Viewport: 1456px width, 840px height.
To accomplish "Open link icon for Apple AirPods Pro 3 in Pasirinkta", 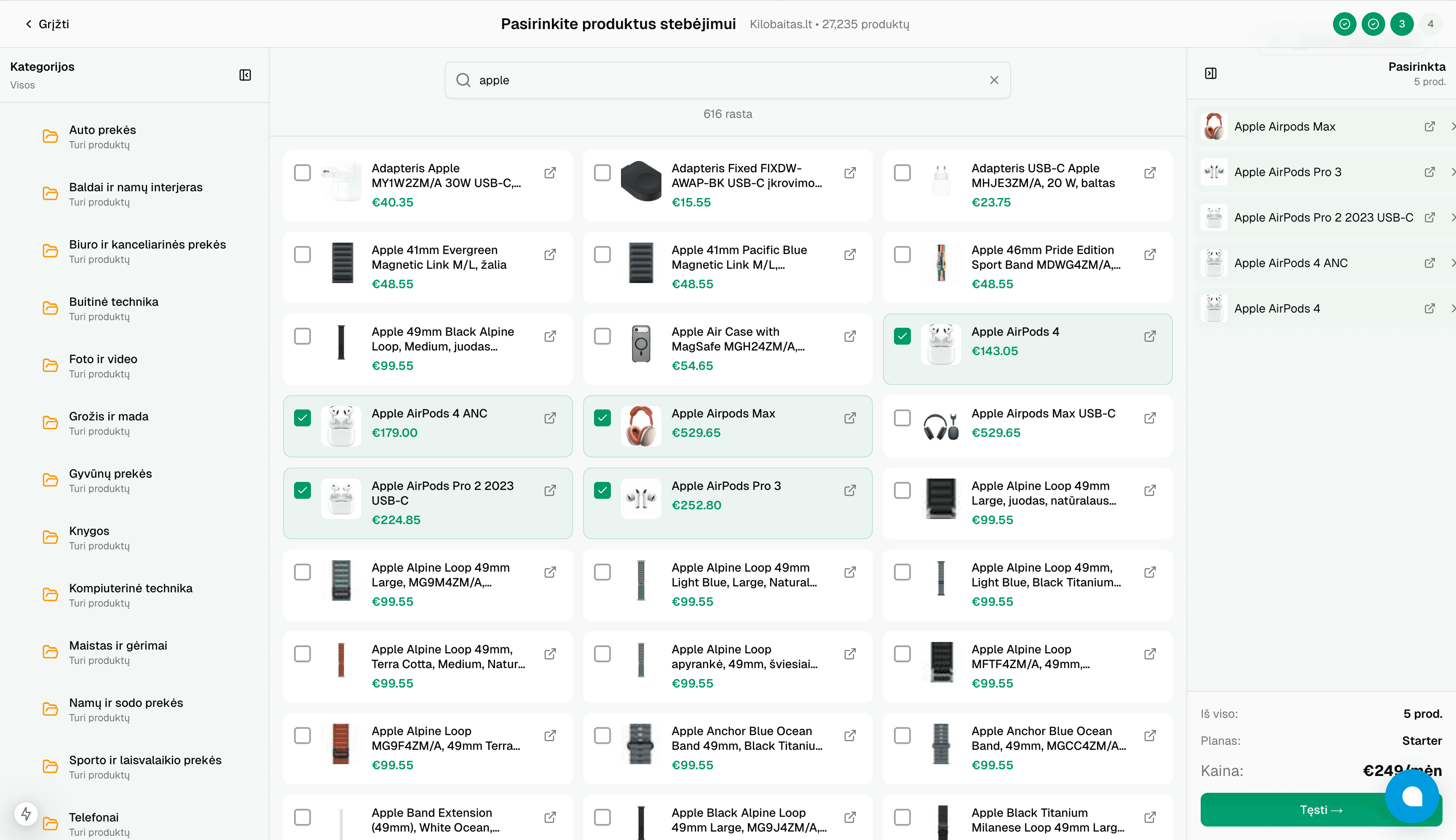I will (x=1429, y=172).
